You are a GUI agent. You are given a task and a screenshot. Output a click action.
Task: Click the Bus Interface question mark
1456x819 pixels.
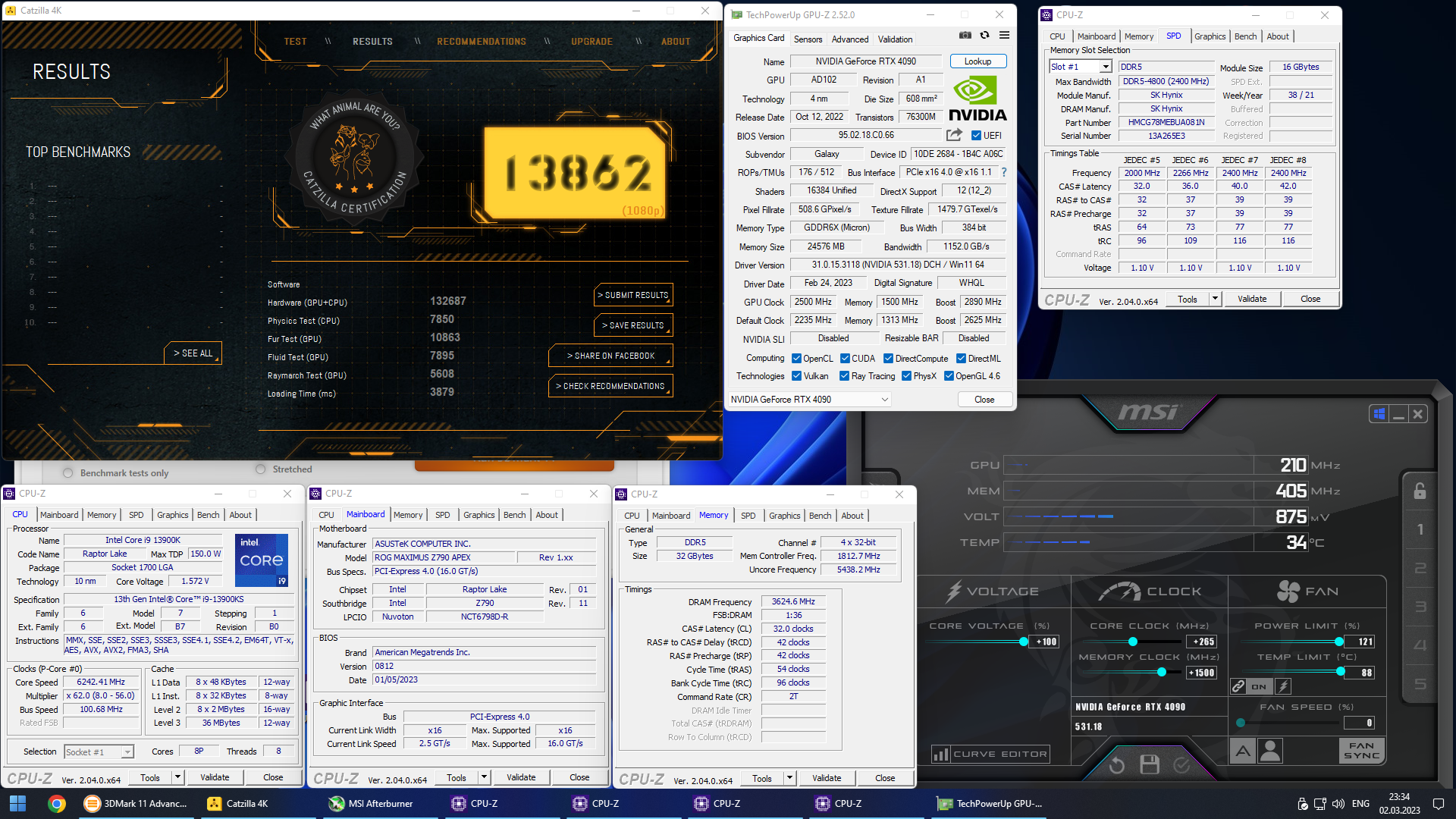(1004, 172)
